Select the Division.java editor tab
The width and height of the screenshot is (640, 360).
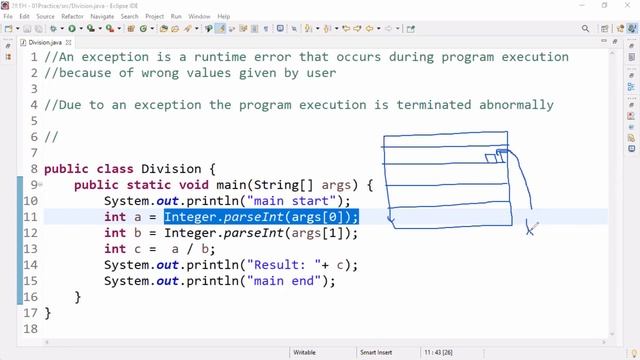[44, 42]
